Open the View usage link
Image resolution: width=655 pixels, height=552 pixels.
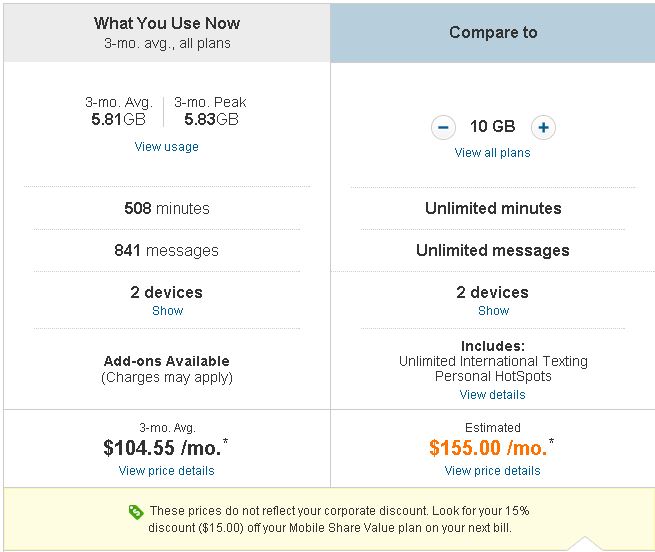[x=166, y=147]
